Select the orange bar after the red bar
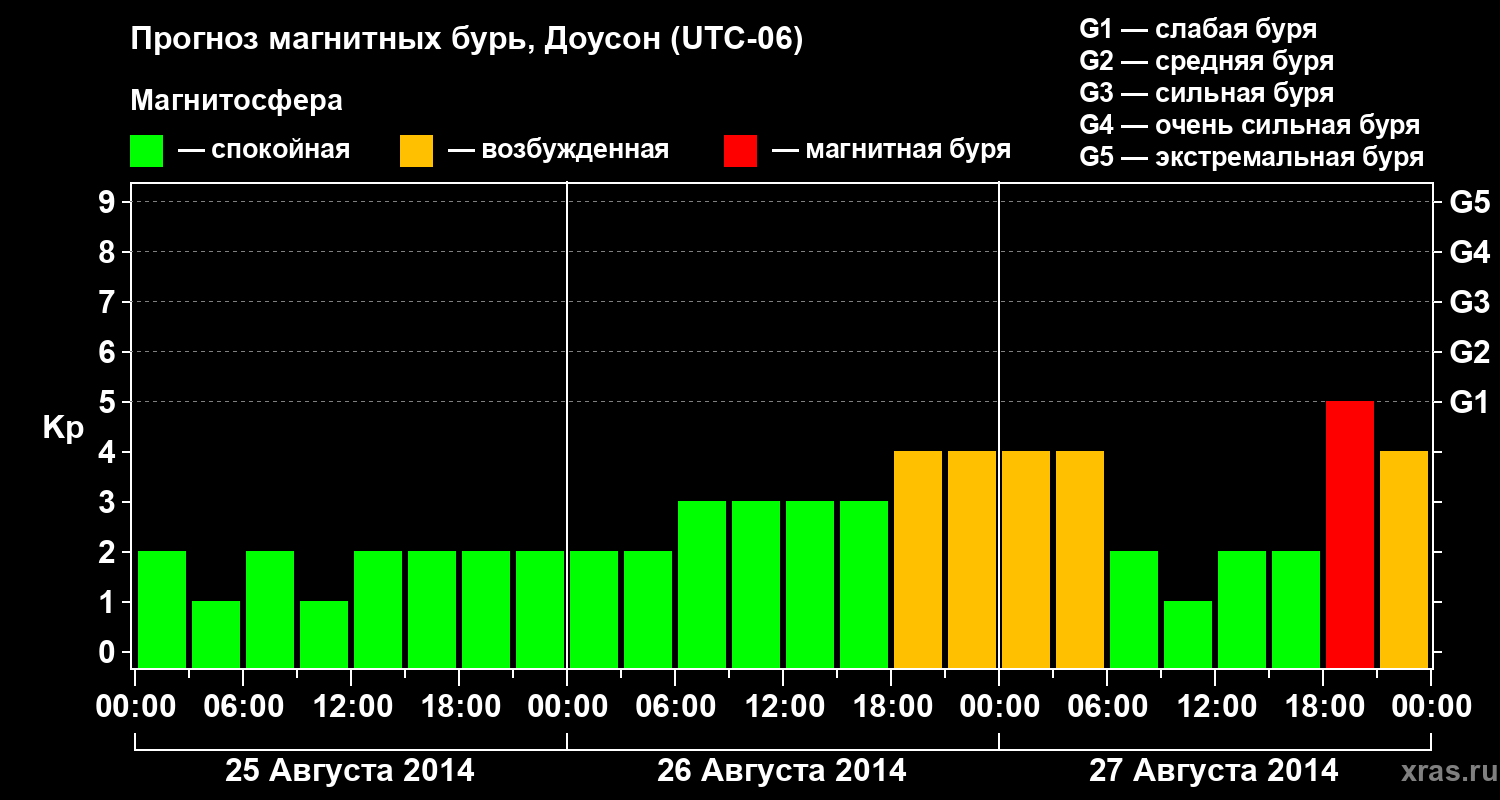Image resolution: width=1500 pixels, height=800 pixels. (x=1404, y=559)
